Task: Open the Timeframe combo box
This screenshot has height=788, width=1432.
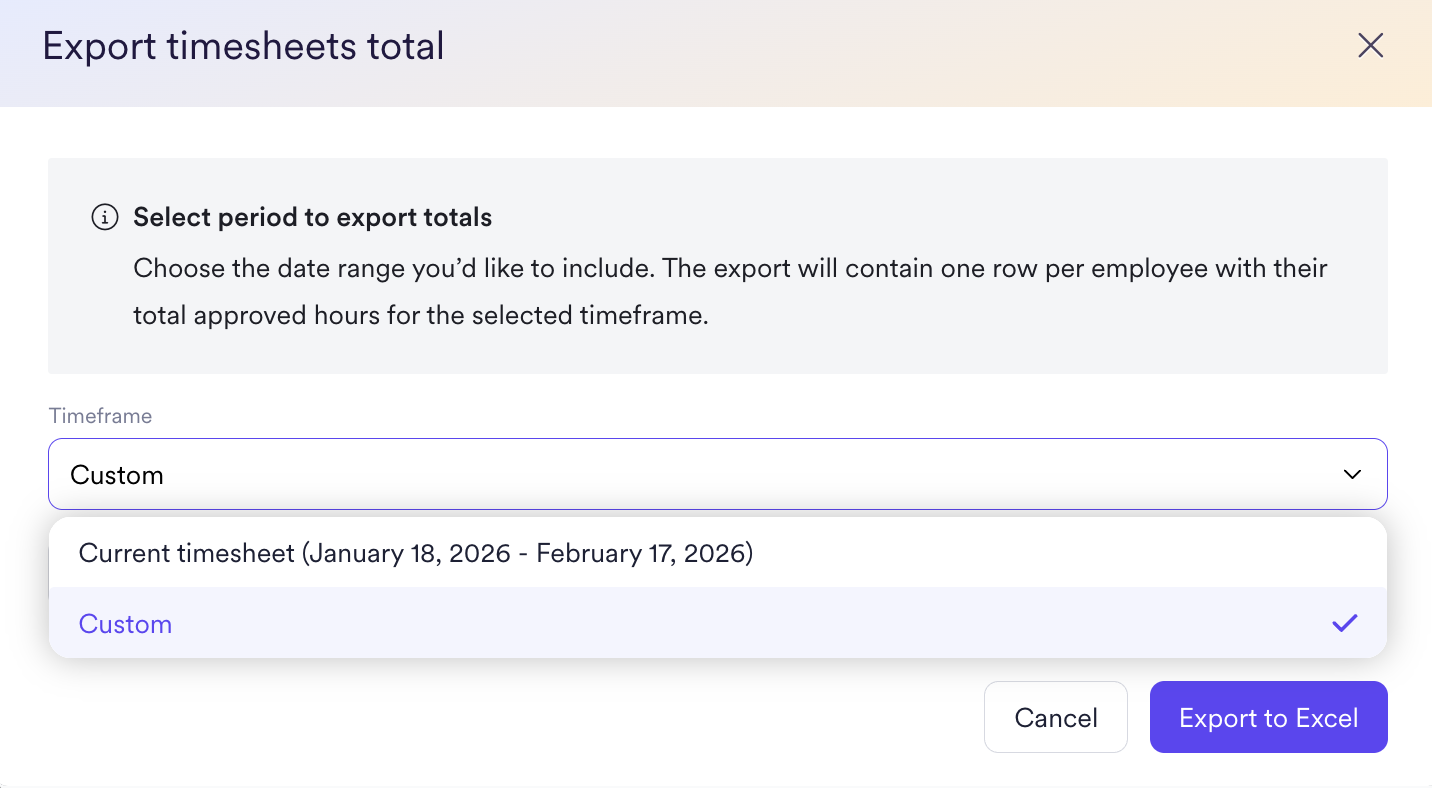Action: pos(700,474)
